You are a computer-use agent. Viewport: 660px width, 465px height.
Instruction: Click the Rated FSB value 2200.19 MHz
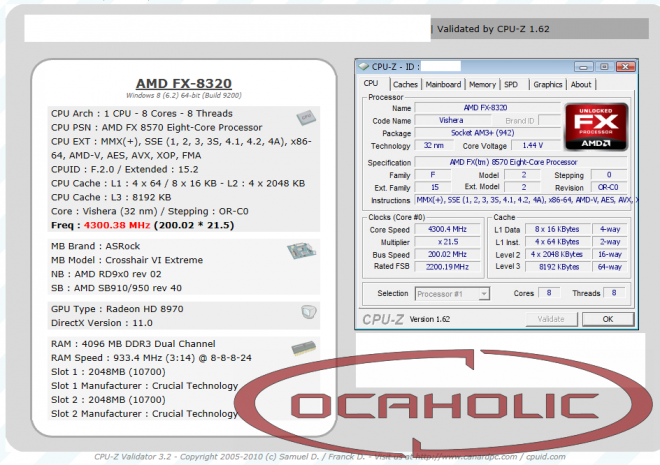click(447, 267)
